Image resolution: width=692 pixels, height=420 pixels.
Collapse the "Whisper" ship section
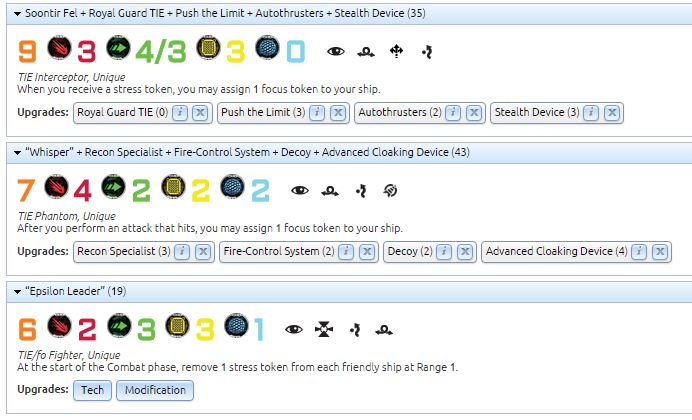pyautogui.click(x=17, y=153)
